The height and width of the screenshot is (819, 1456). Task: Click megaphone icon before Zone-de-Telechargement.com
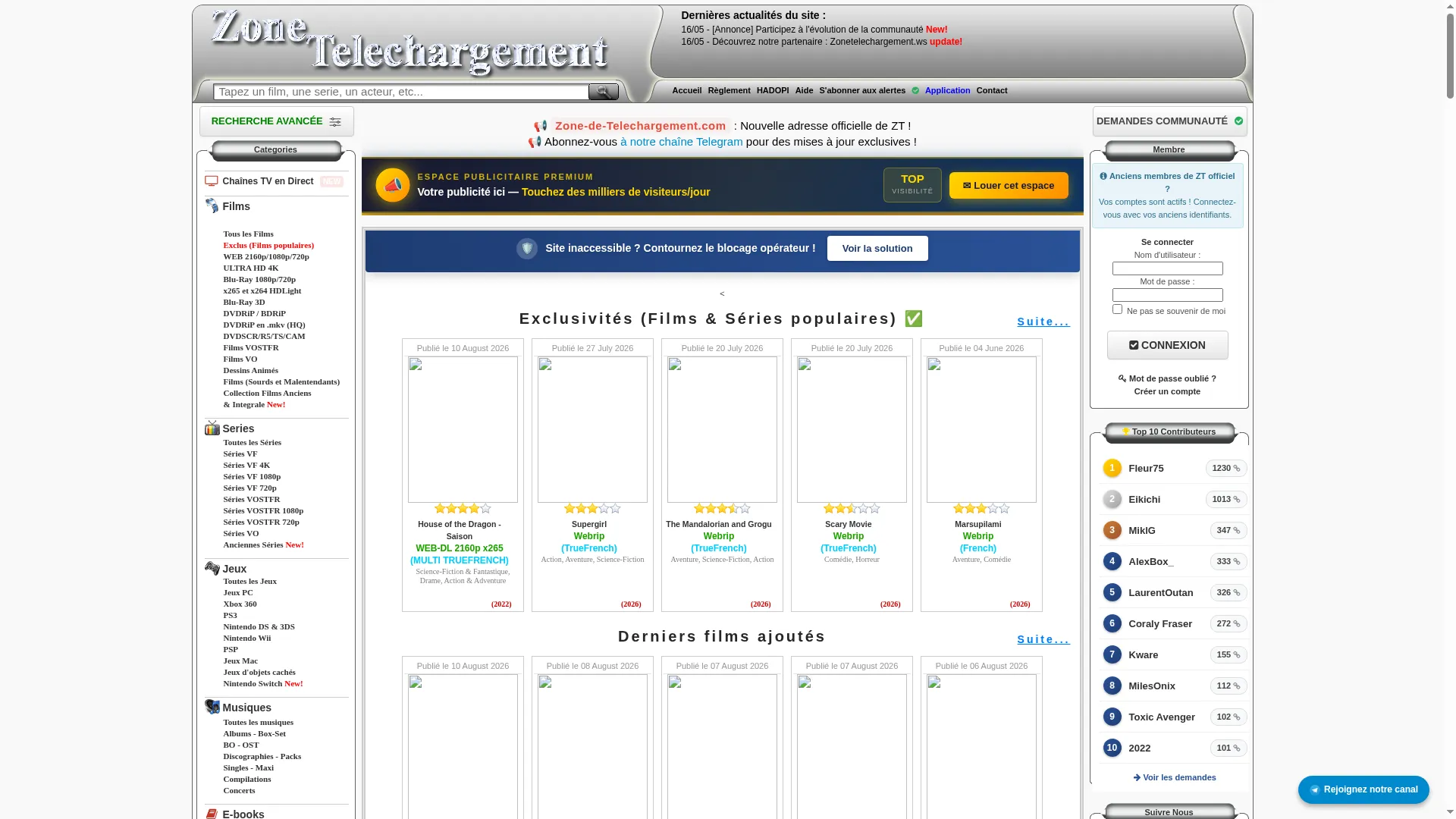pyautogui.click(x=541, y=126)
